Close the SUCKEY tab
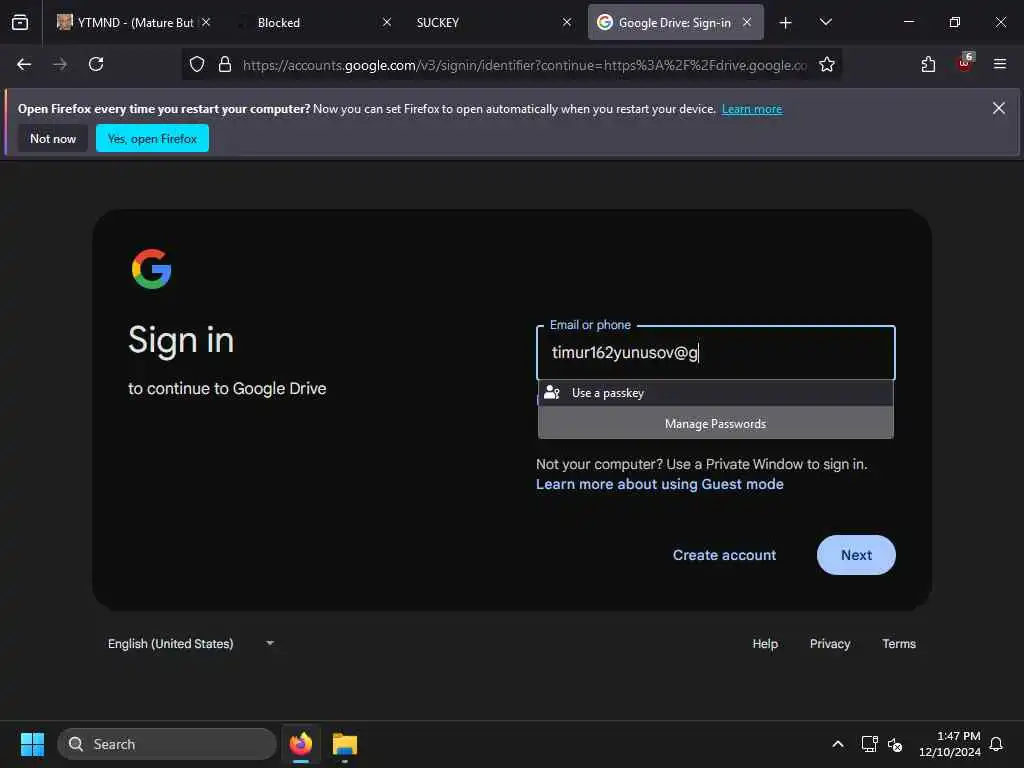 pos(567,22)
